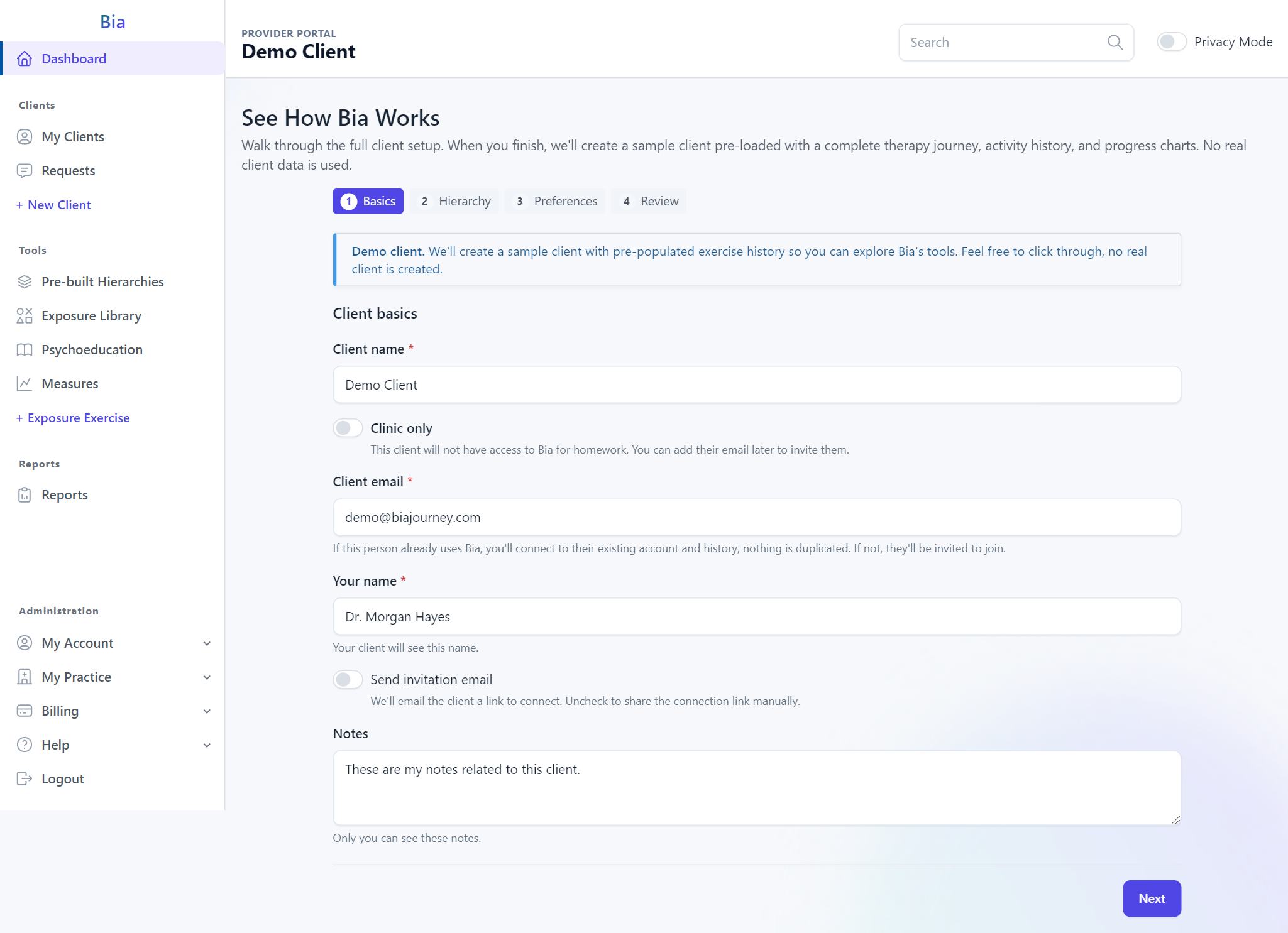1288x933 pixels.
Task: Click the Your name field
Action: pos(757,616)
